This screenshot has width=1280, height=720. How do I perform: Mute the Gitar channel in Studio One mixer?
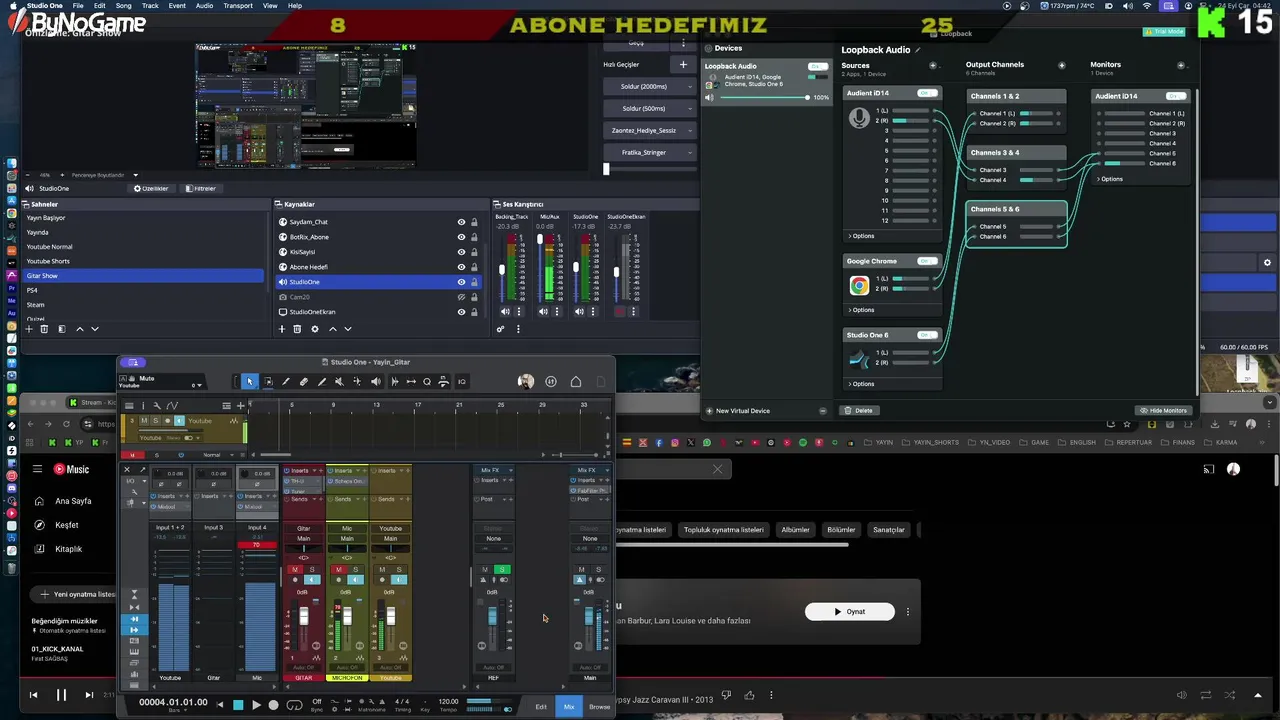(x=295, y=570)
